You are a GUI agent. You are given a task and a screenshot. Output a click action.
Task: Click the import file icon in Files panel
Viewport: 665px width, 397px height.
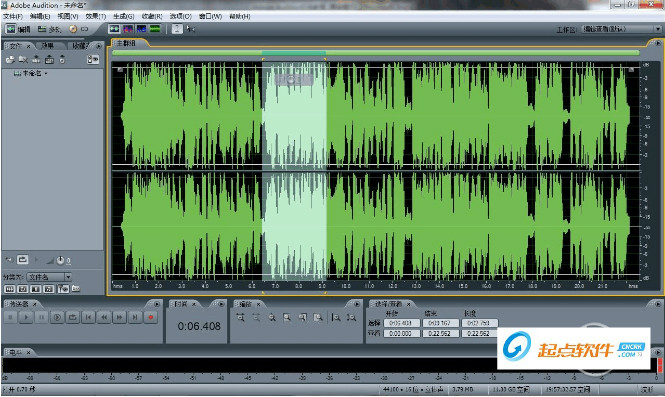coord(10,60)
